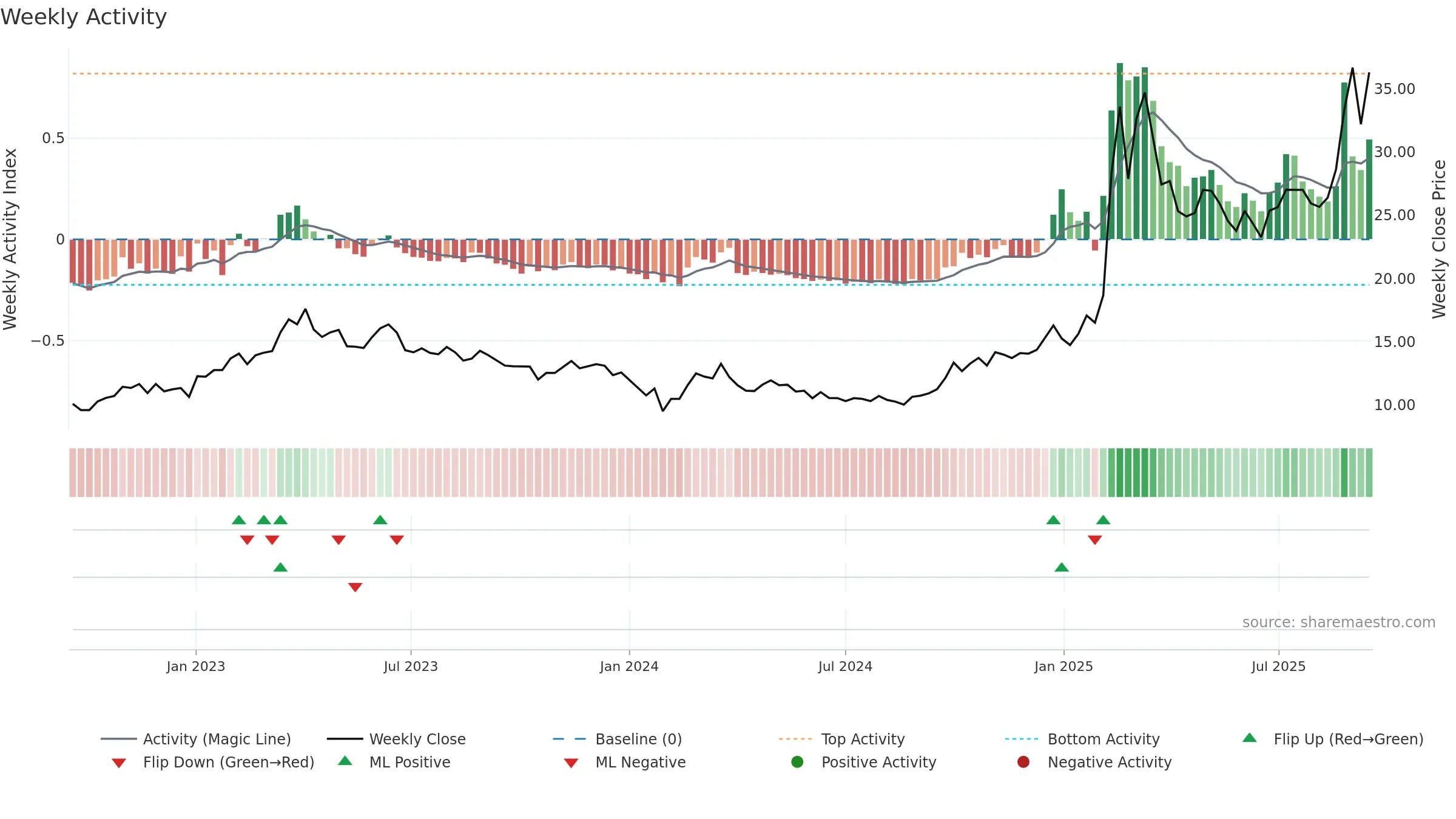Click the gray Magic Line legend swatch
This screenshot has width=1456, height=819.
(x=118, y=739)
